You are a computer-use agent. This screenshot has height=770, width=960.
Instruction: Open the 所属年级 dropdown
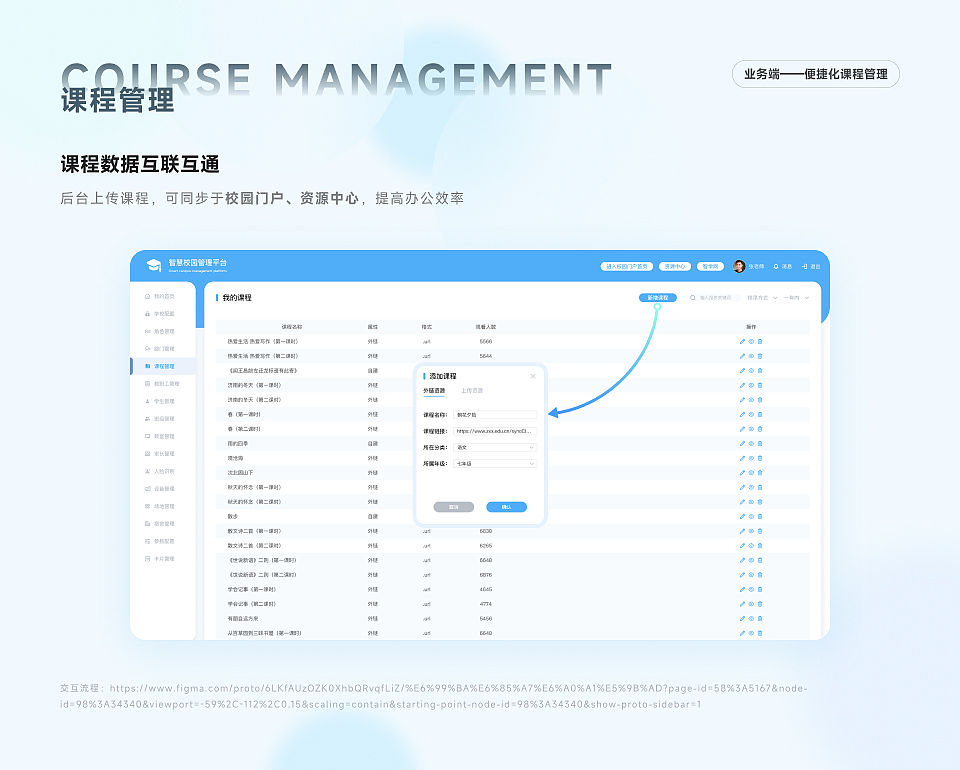point(495,464)
